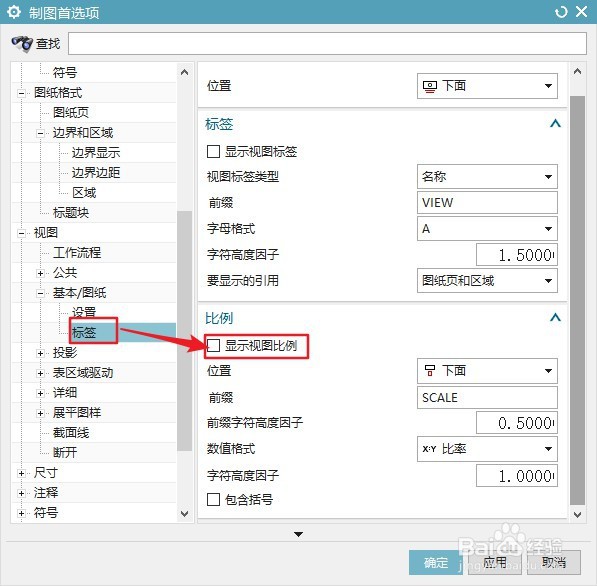Expand the 公共 tree node
This screenshot has height=586, width=597.
40,273
